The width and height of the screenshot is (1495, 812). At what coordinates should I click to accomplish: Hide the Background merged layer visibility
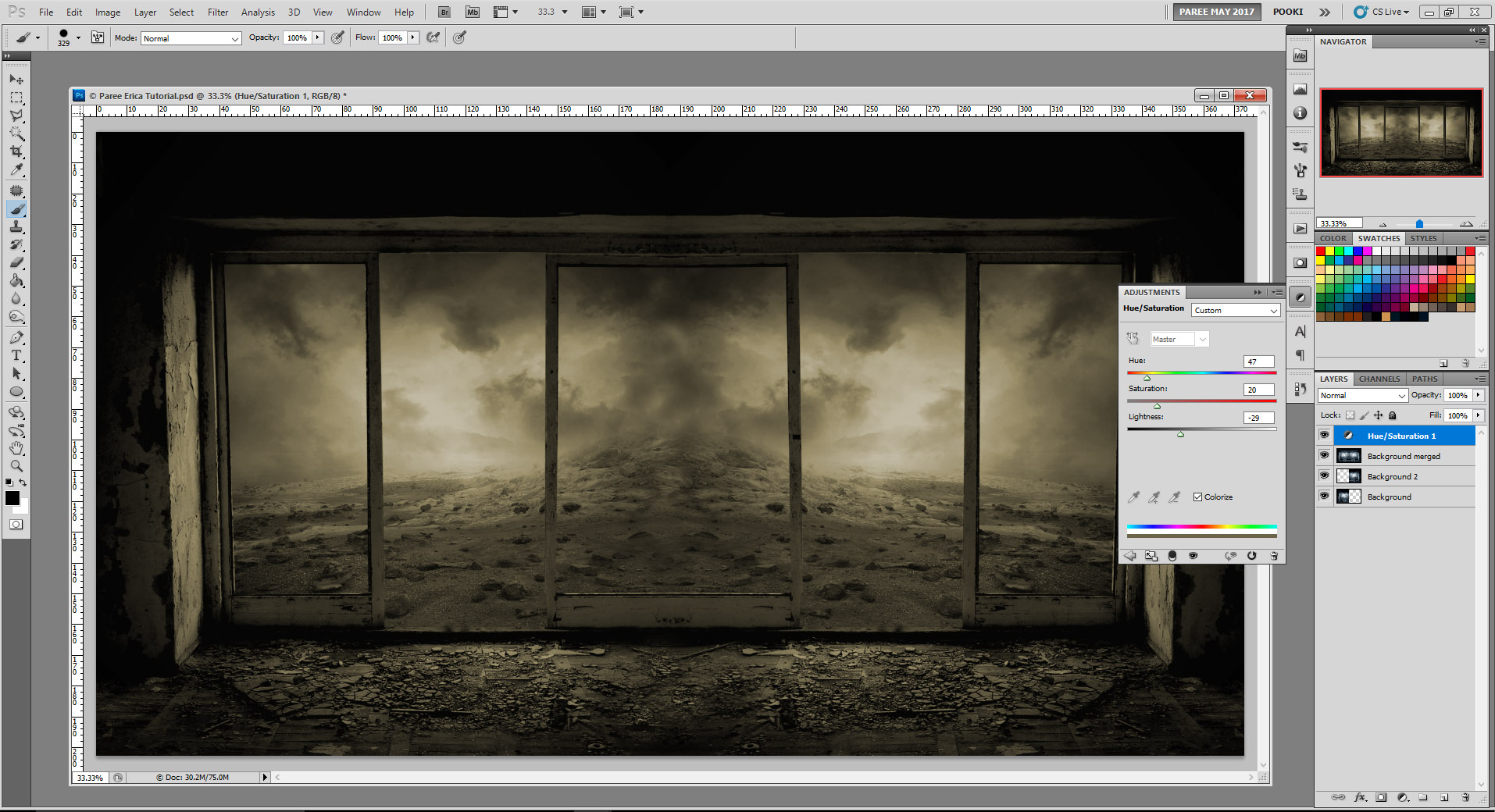pyautogui.click(x=1325, y=455)
